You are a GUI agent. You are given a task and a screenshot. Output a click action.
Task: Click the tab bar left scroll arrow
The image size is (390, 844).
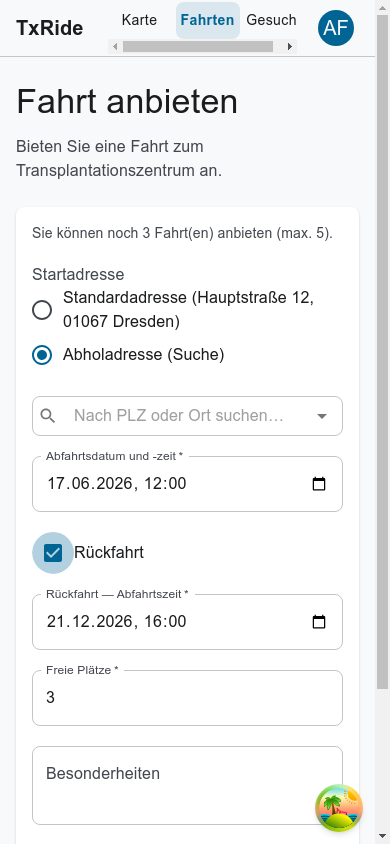115,47
